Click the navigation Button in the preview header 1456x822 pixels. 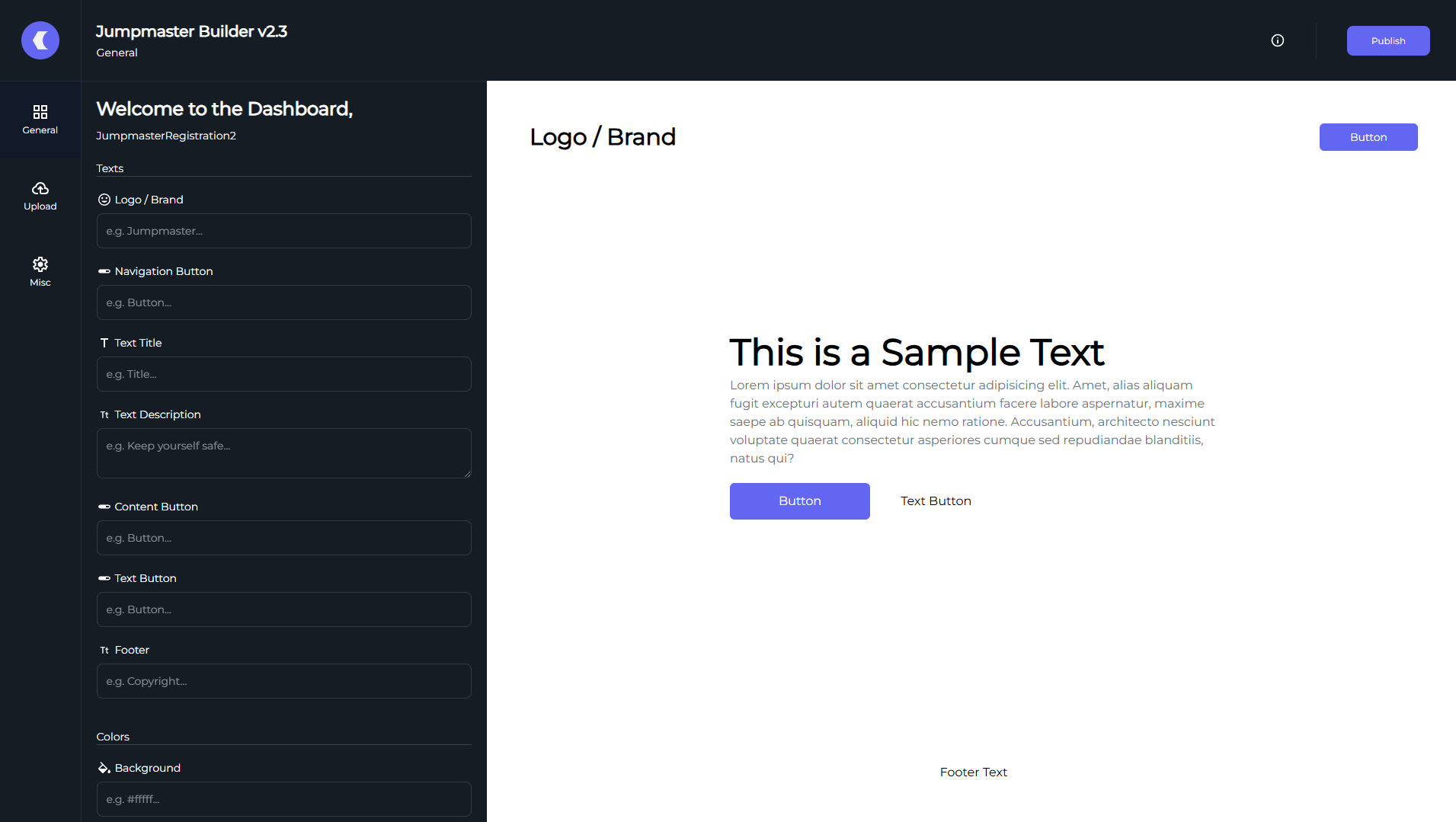coord(1368,137)
